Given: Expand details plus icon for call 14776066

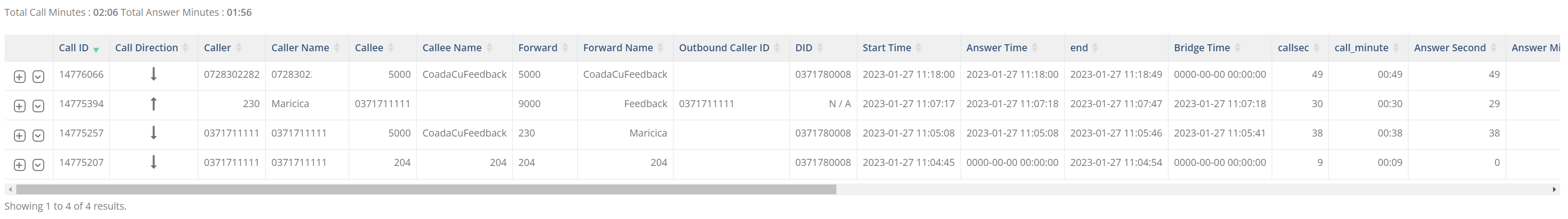Looking at the screenshot, I should [20, 77].
